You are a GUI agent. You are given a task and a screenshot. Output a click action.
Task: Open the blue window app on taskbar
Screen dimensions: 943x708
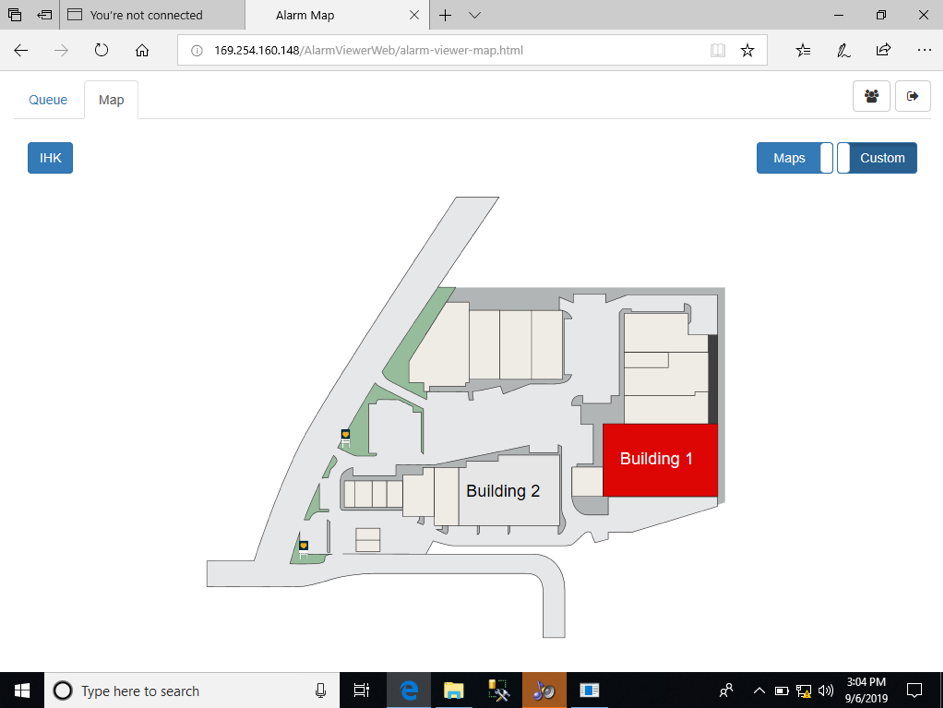point(589,691)
